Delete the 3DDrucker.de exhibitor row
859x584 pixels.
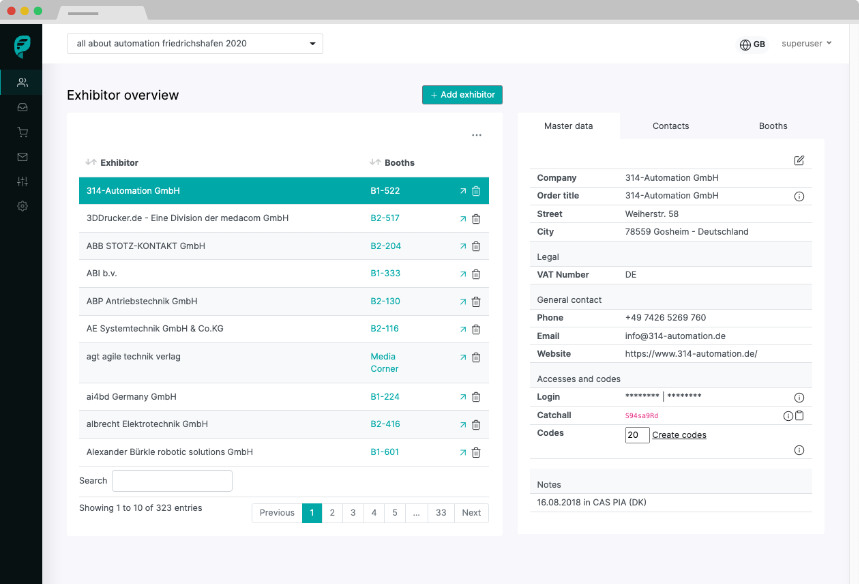coord(476,219)
